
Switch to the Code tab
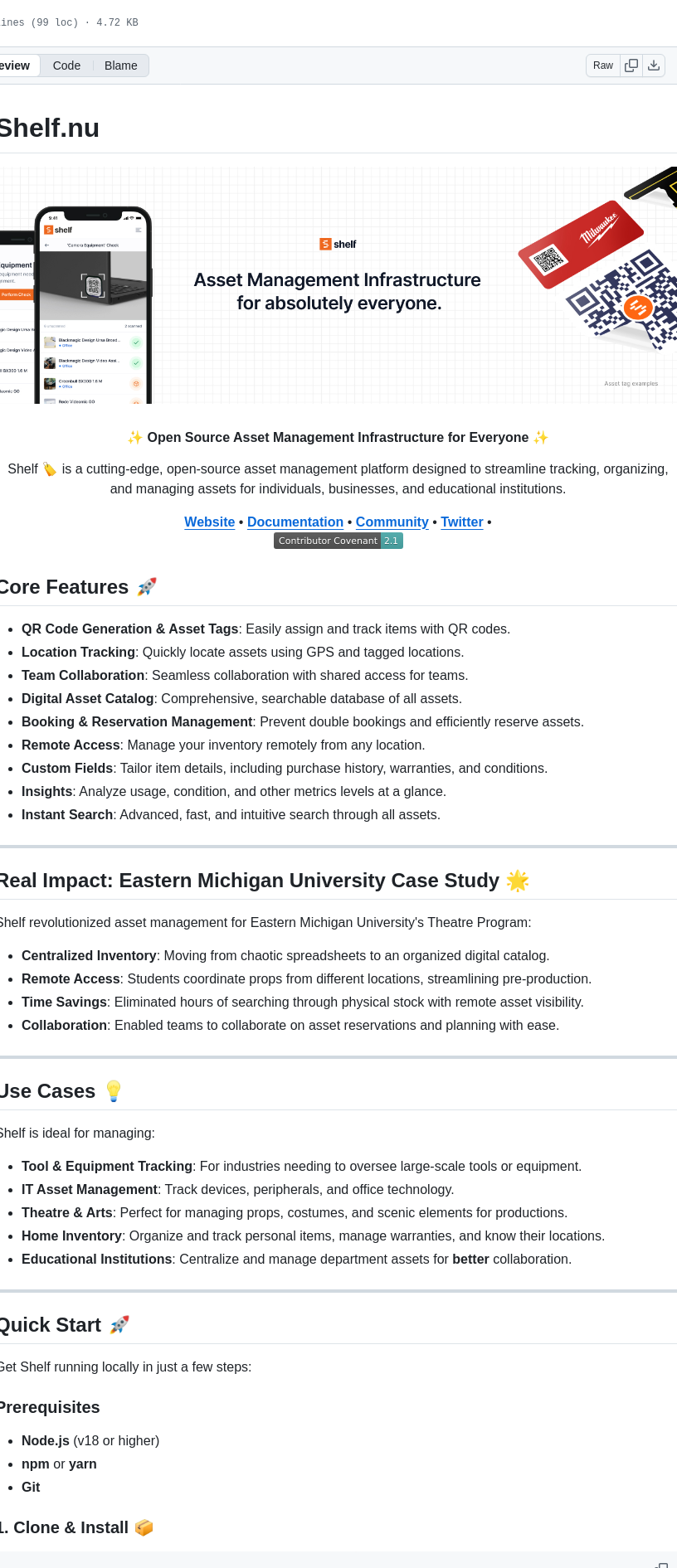click(66, 66)
